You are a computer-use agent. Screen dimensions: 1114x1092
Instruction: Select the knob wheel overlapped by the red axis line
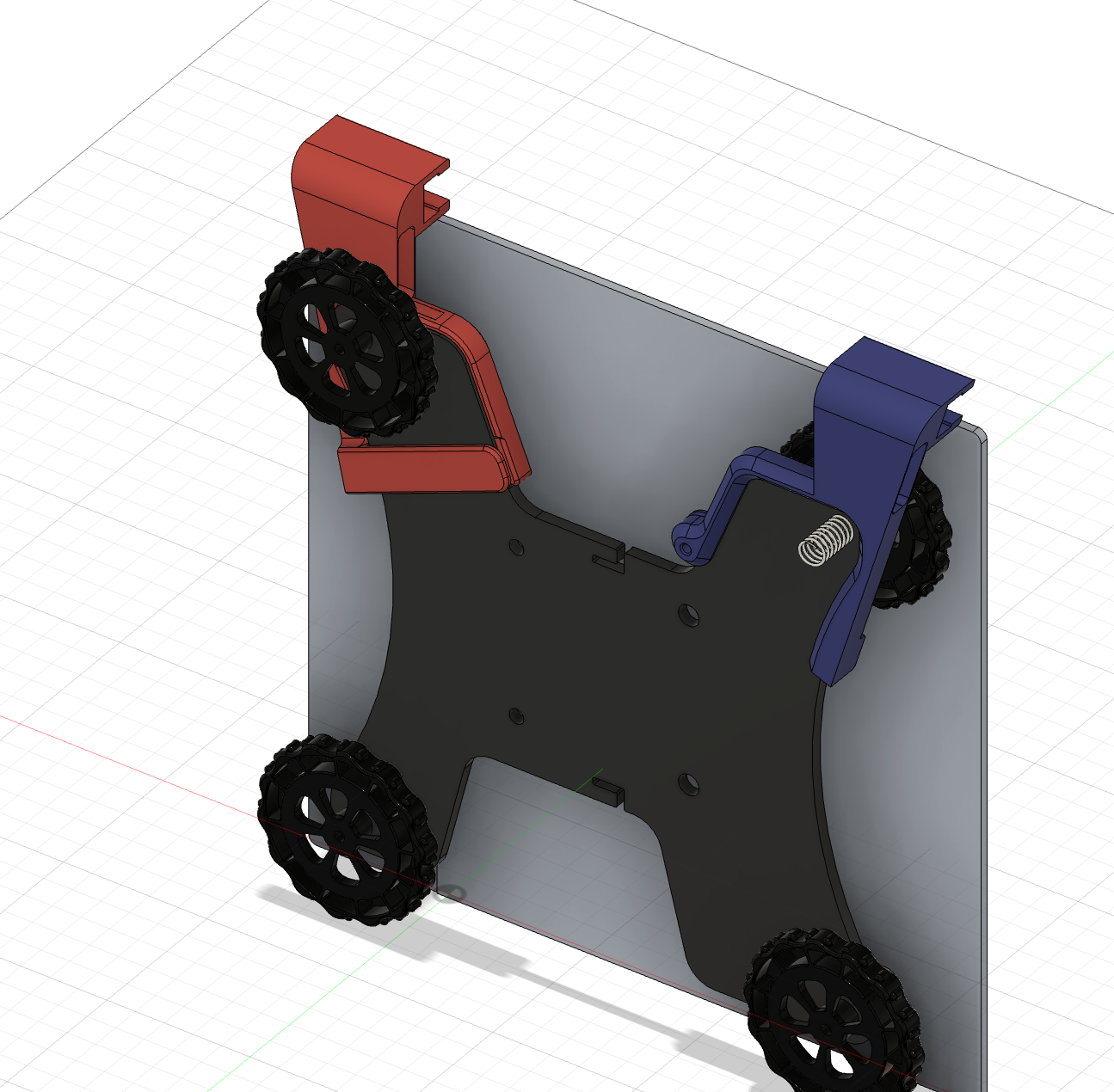[347, 829]
